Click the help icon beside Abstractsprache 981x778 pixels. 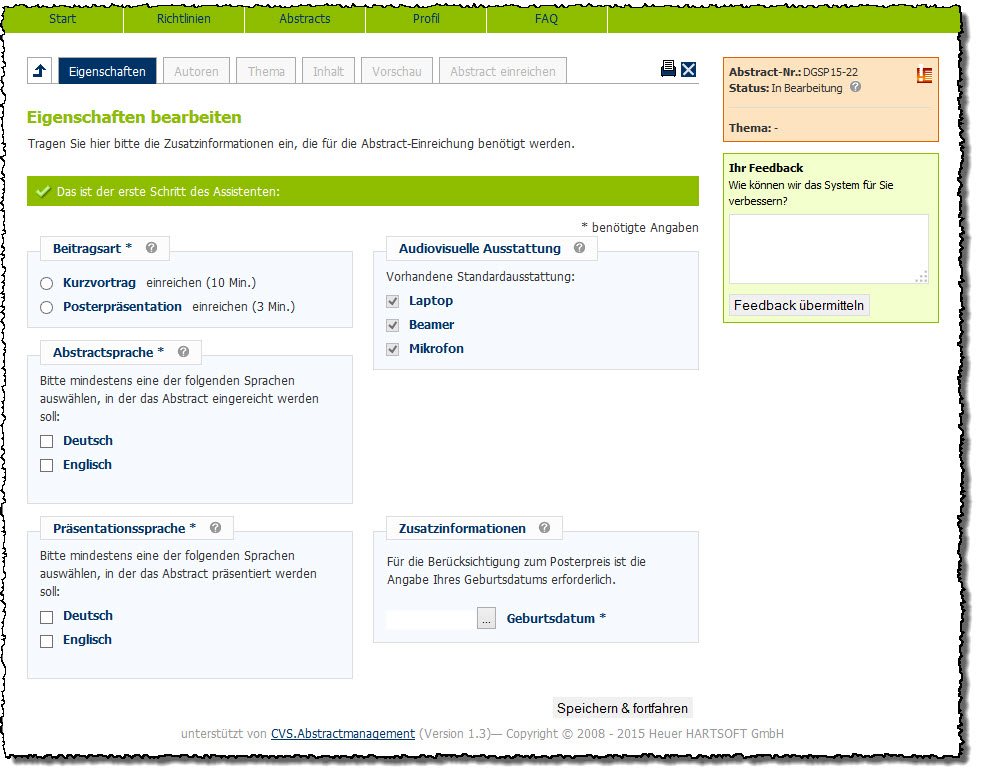coord(183,352)
